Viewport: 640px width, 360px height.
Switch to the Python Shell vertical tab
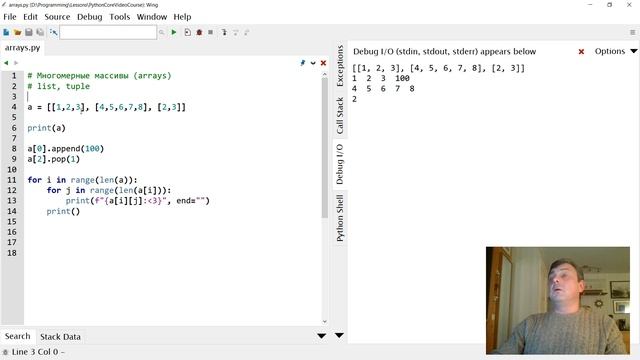pos(340,218)
